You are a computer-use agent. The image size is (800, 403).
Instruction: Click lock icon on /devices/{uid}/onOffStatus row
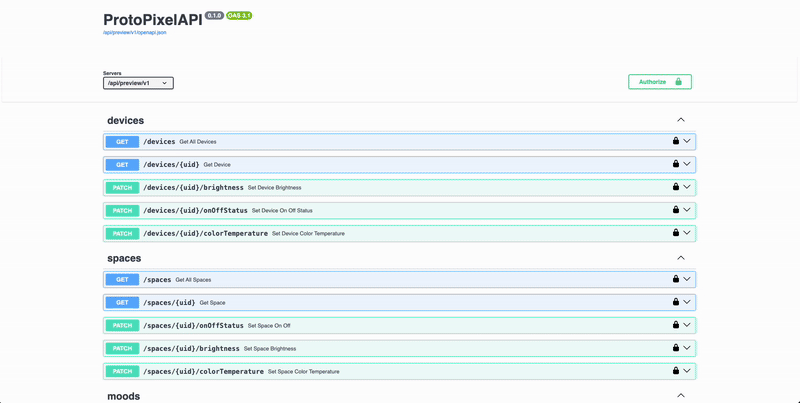click(x=676, y=210)
